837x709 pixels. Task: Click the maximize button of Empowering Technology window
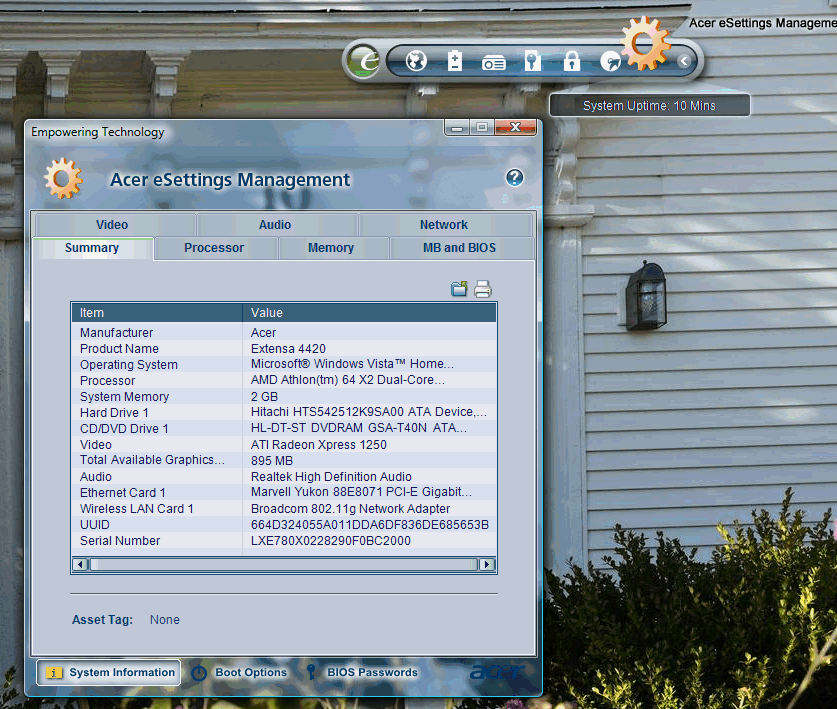(x=482, y=128)
